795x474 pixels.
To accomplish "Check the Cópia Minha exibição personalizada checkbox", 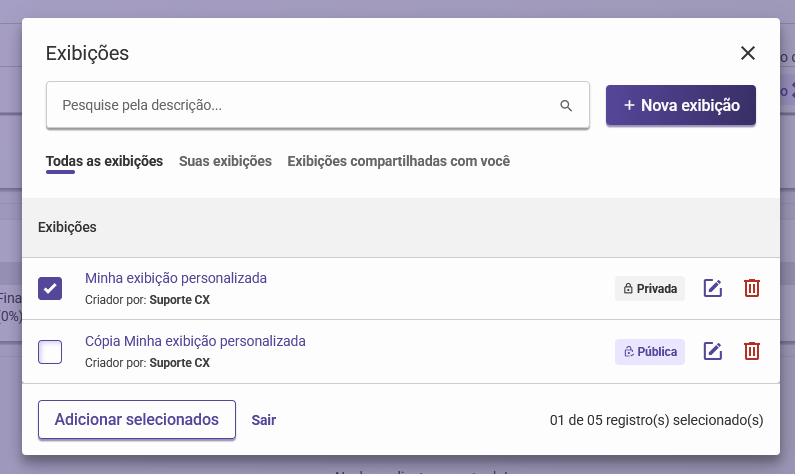I will 50,352.
